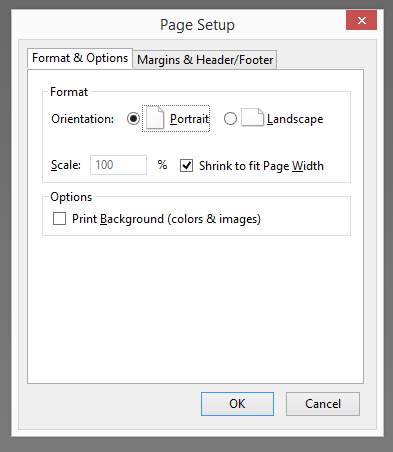Click the Landscape text label
393x452 pixels.
coord(295,119)
